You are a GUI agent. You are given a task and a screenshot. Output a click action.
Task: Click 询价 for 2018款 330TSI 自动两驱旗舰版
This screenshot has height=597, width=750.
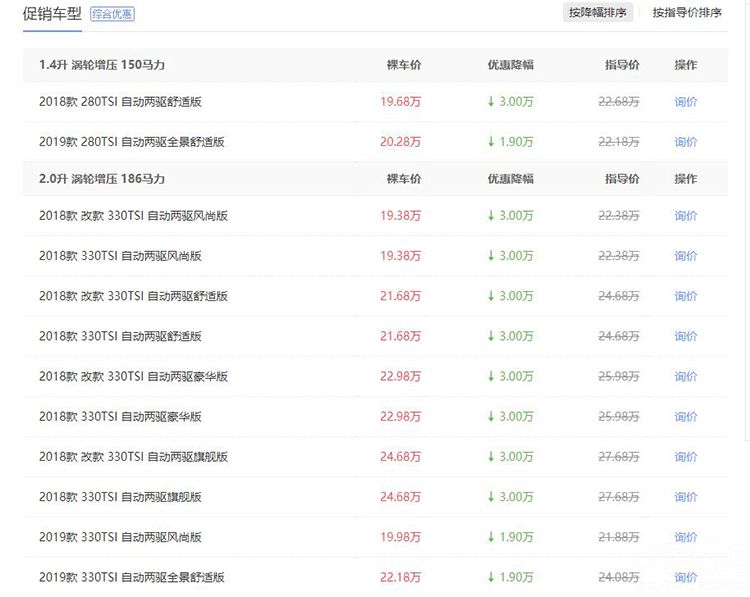(685, 497)
